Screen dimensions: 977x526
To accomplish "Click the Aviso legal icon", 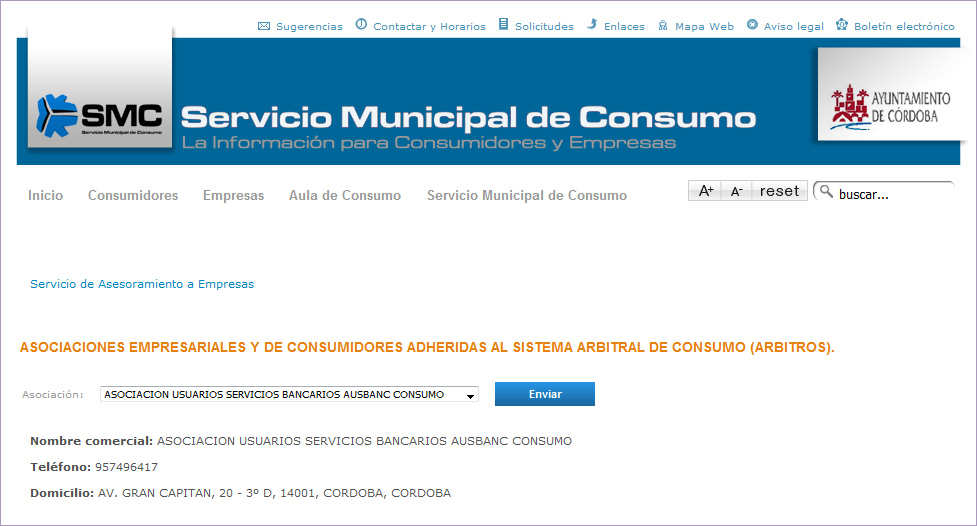I will point(753,24).
